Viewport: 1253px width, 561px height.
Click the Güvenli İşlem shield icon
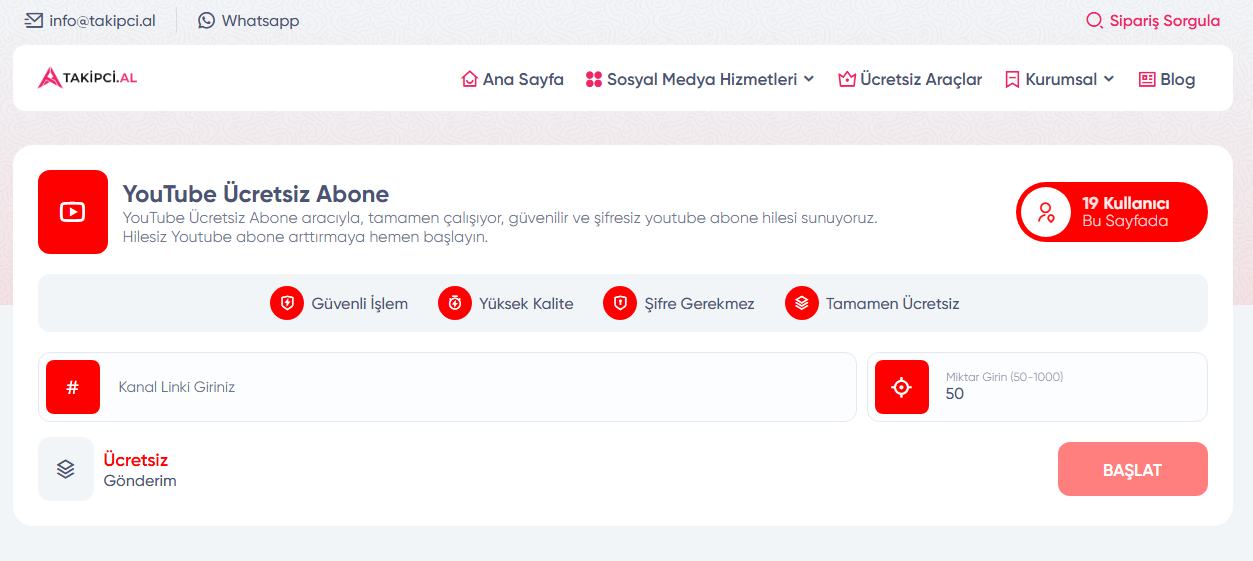[x=287, y=303]
